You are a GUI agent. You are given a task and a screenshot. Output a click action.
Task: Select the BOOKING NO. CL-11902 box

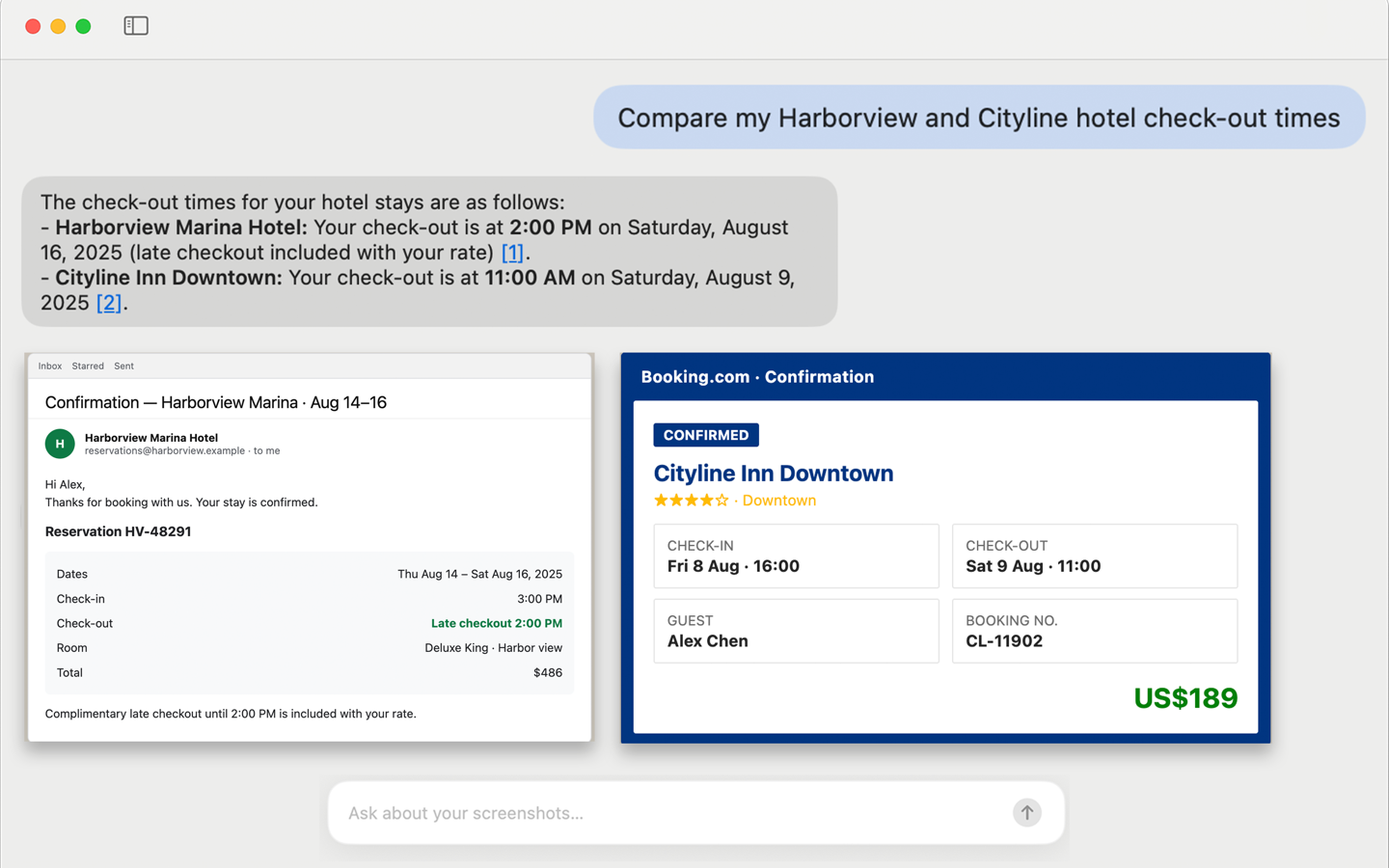(x=1095, y=632)
